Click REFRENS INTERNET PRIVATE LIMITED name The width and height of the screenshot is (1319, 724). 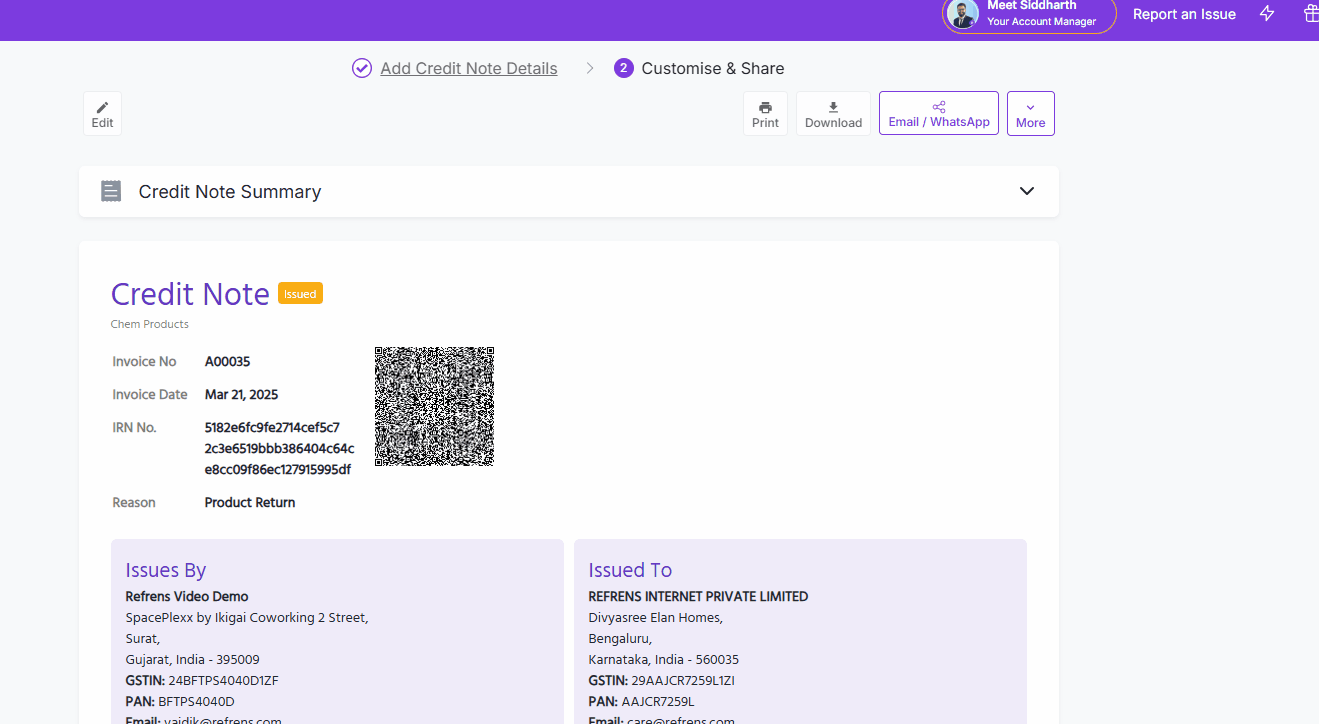click(698, 596)
